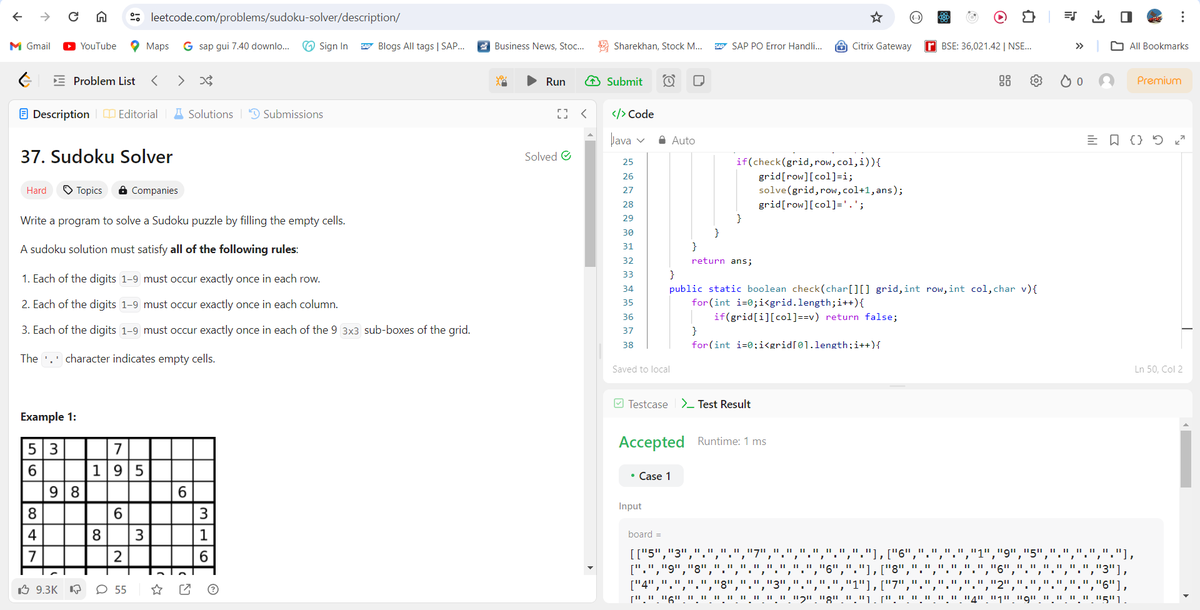Open Maps bookmark

[x=148, y=46]
